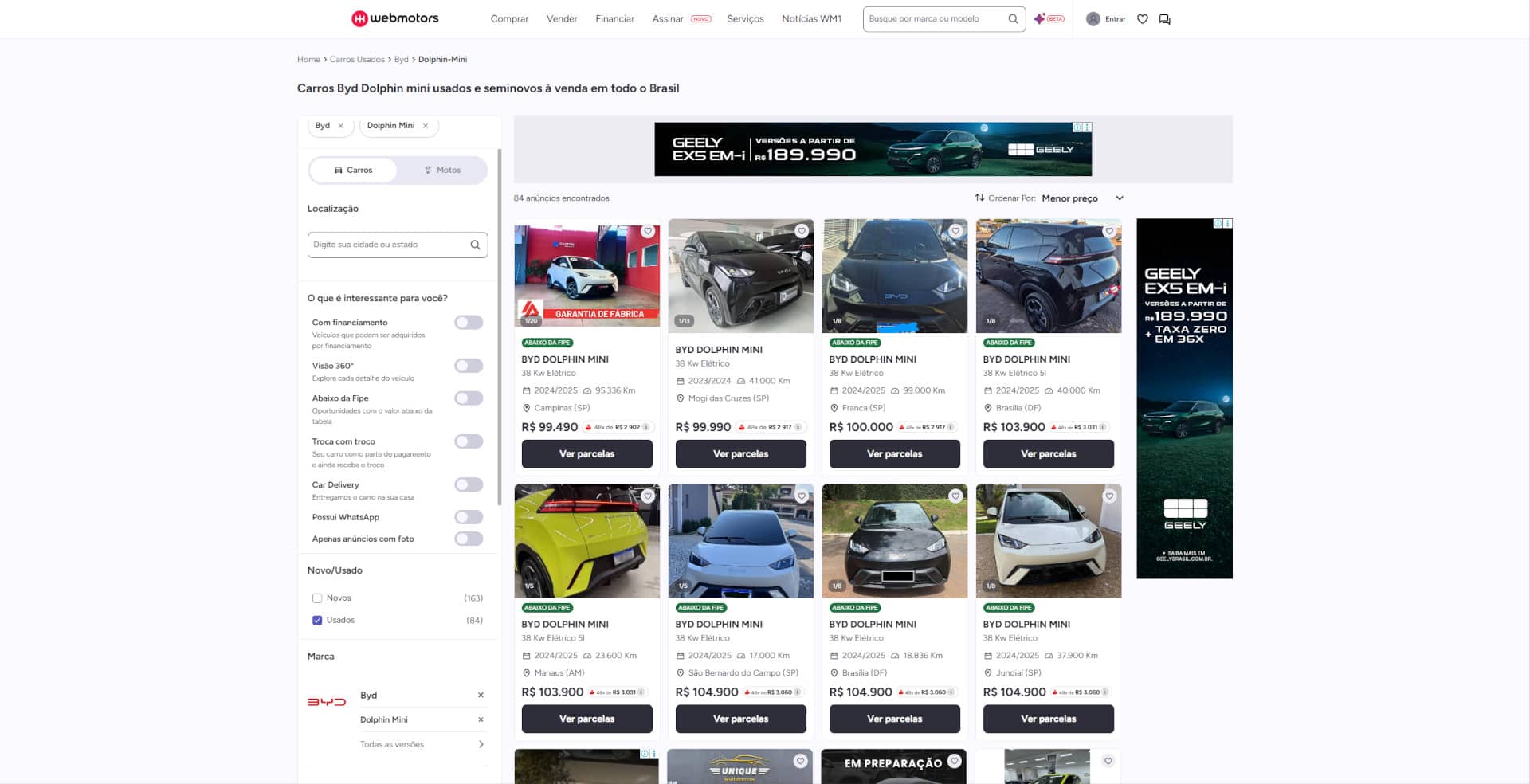
Task: Enable the Troca com troco toggle
Action: [x=469, y=441]
